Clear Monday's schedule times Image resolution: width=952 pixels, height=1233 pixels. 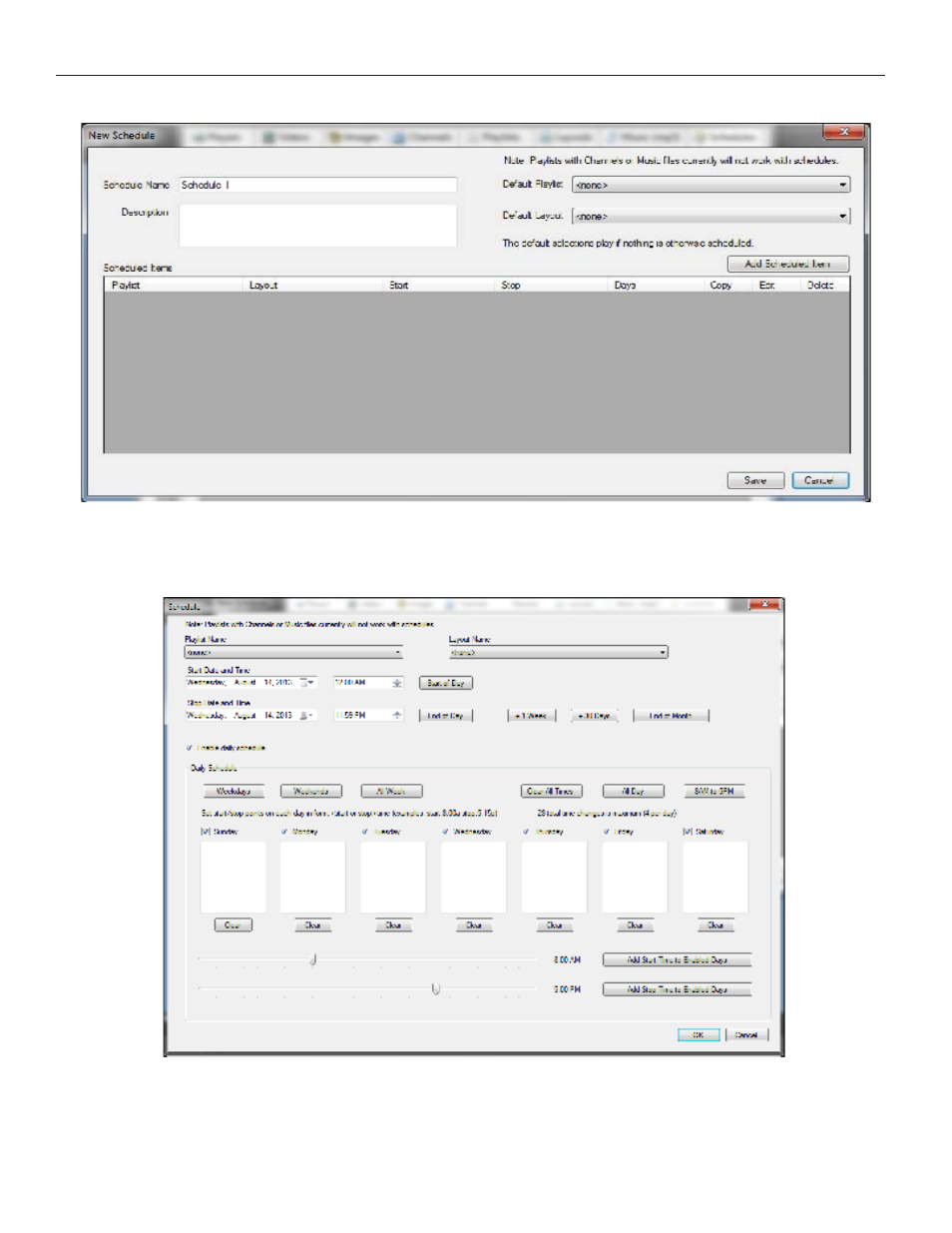(x=313, y=925)
